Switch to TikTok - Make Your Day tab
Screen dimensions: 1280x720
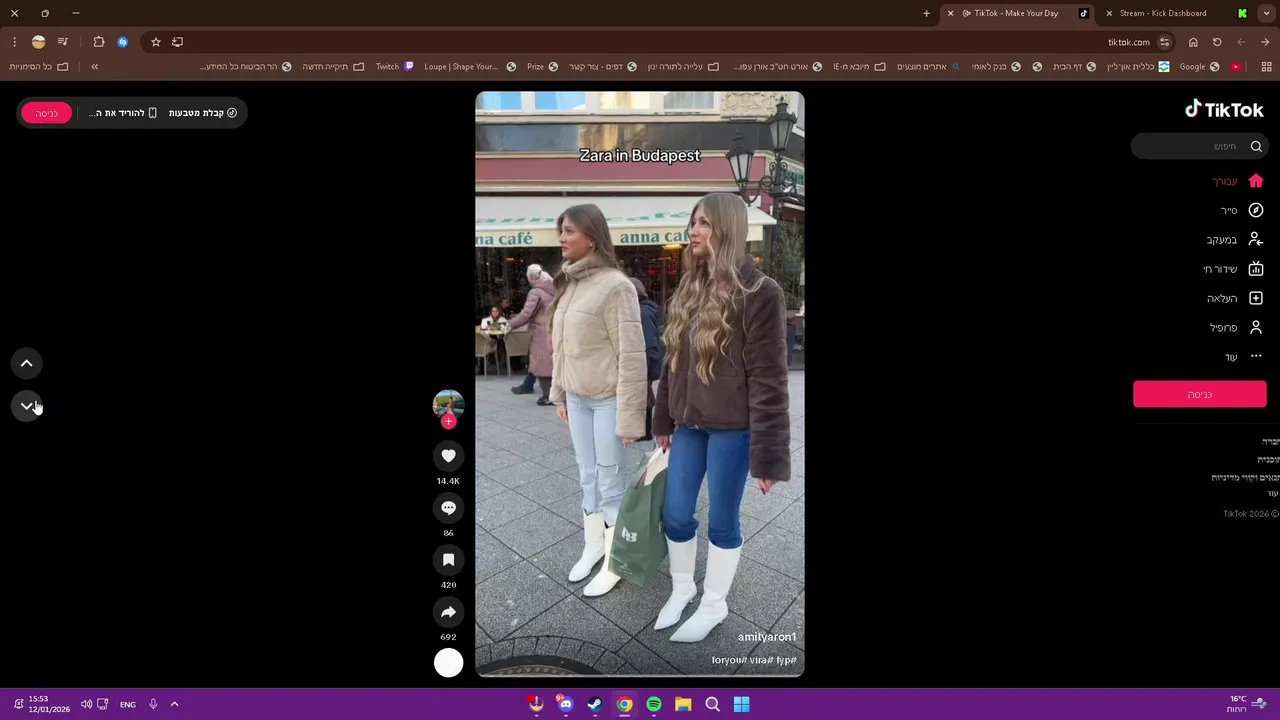coord(1018,13)
